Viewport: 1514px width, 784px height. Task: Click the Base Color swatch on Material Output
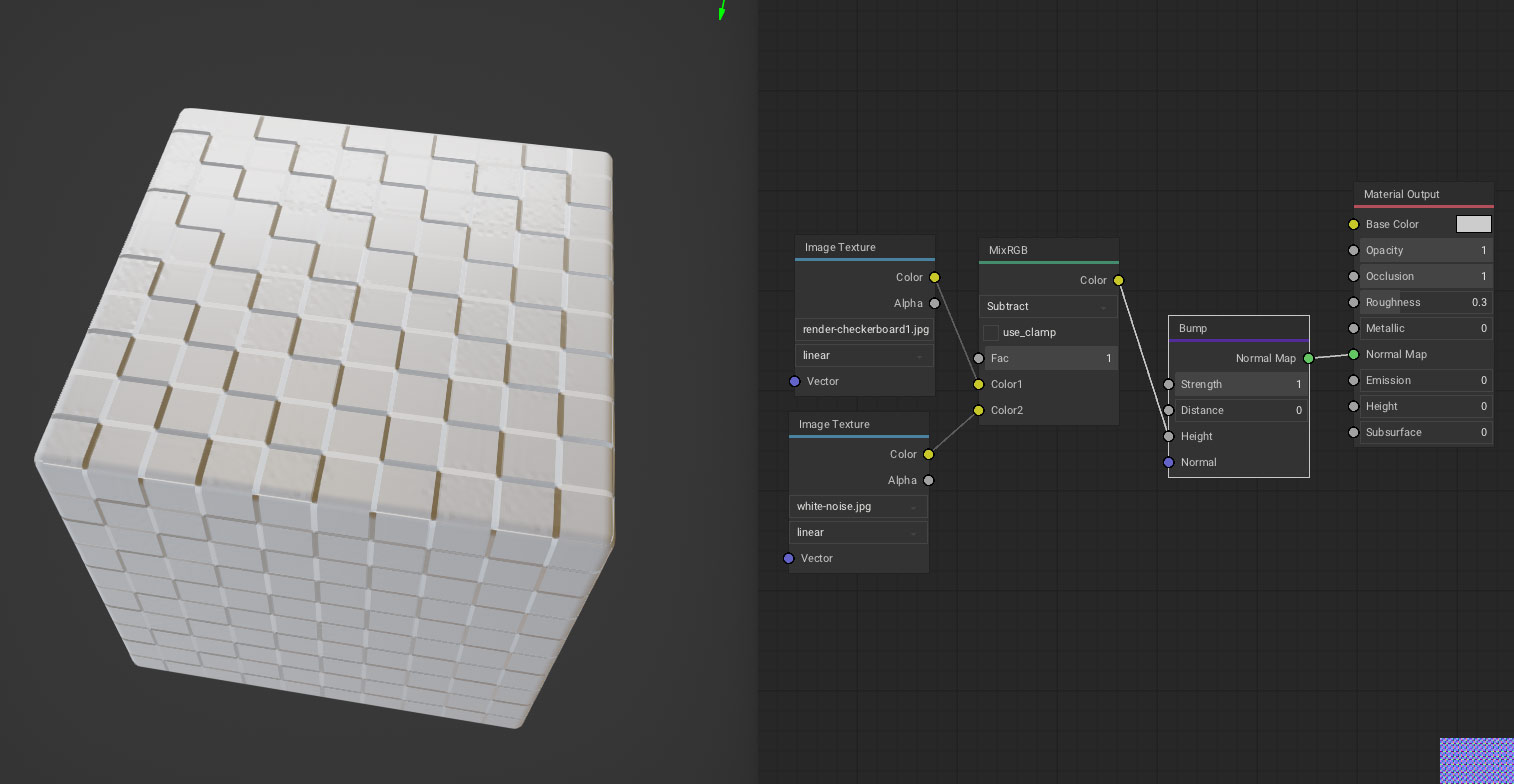1473,224
